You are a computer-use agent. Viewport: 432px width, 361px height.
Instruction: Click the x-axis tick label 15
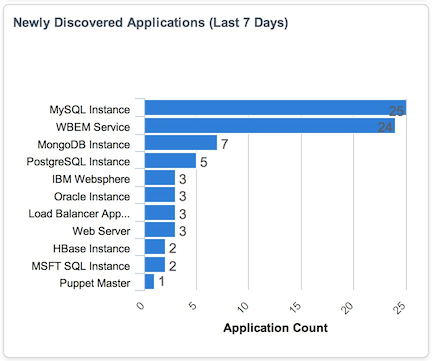coord(295,307)
